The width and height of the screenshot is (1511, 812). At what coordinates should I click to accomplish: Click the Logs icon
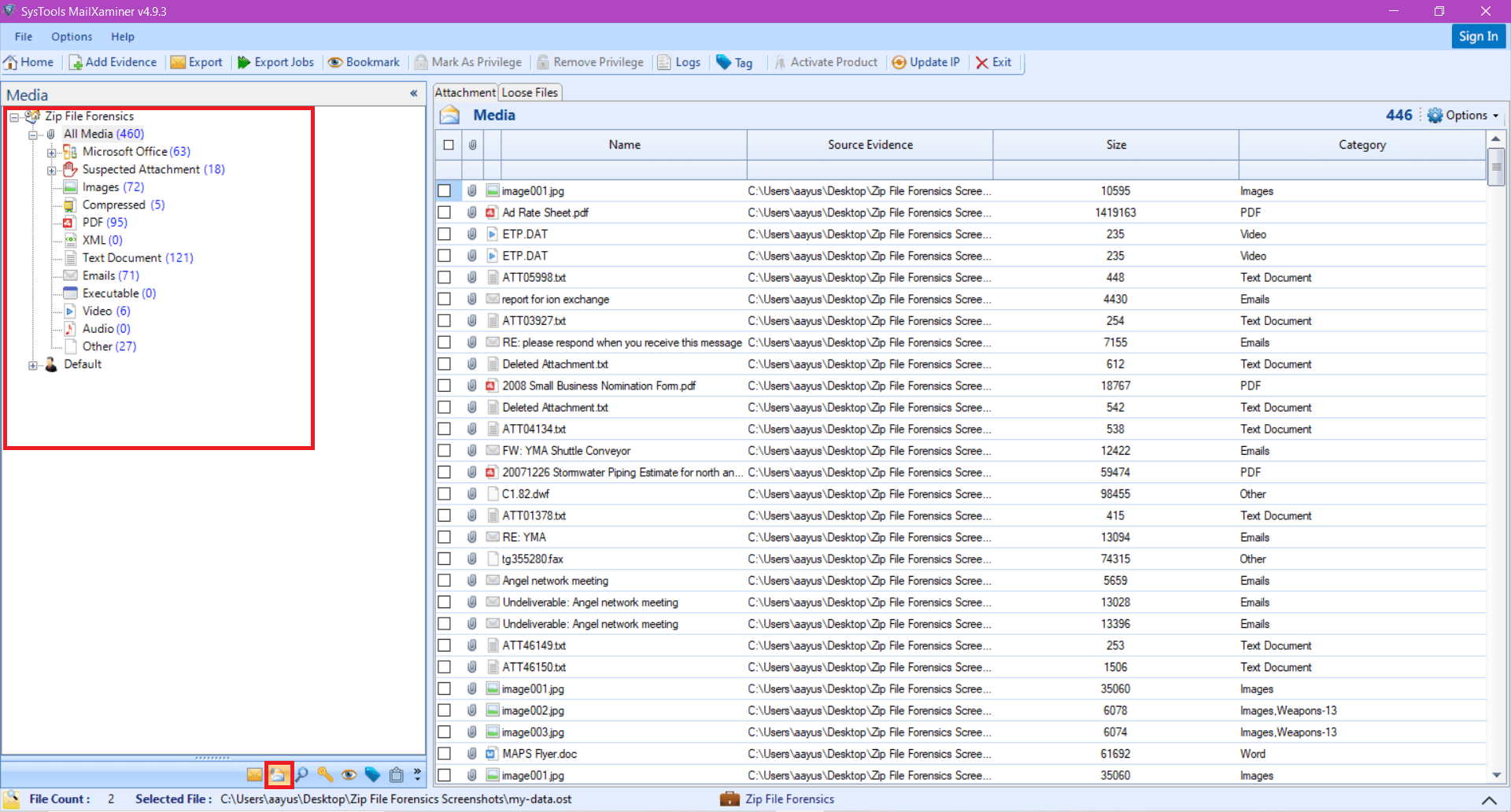pos(678,62)
